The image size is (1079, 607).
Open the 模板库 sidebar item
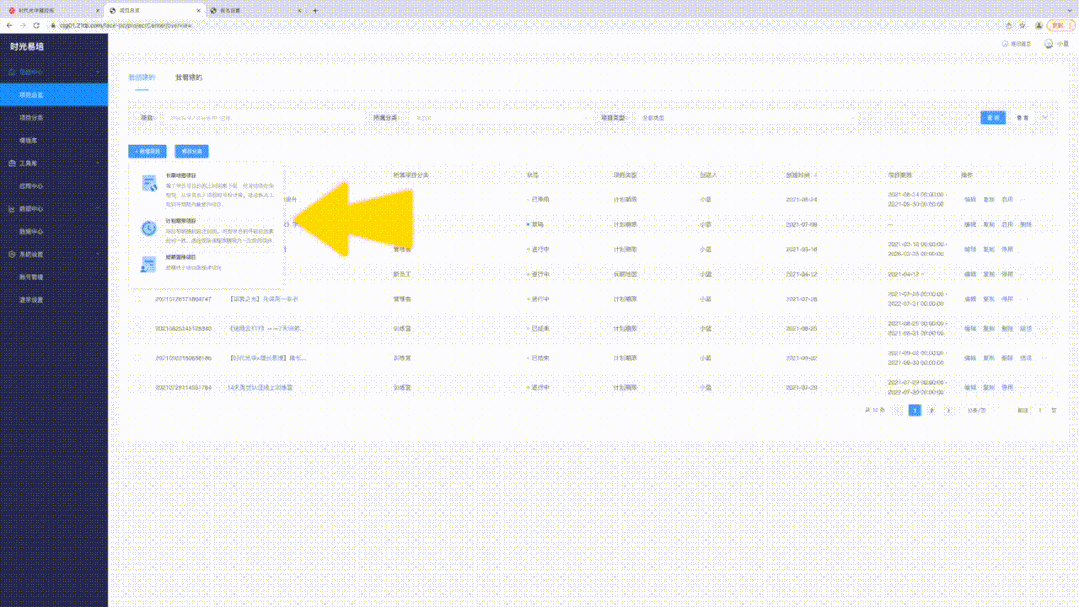point(54,140)
